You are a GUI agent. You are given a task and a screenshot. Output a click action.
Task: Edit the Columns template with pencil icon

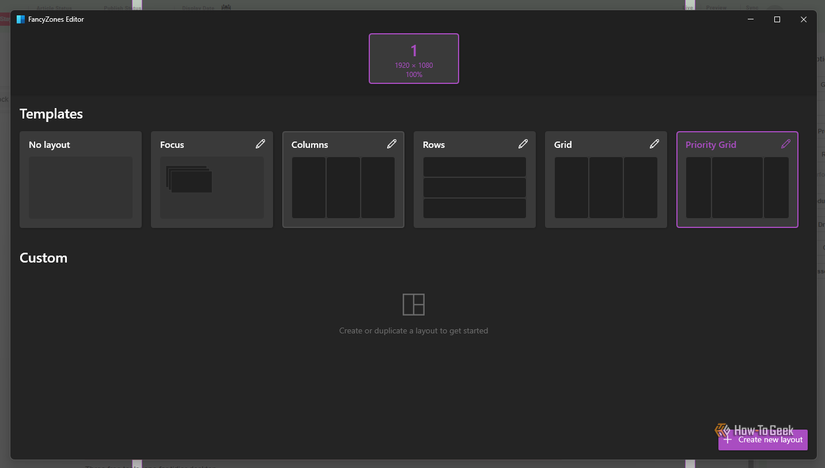[391, 144]
